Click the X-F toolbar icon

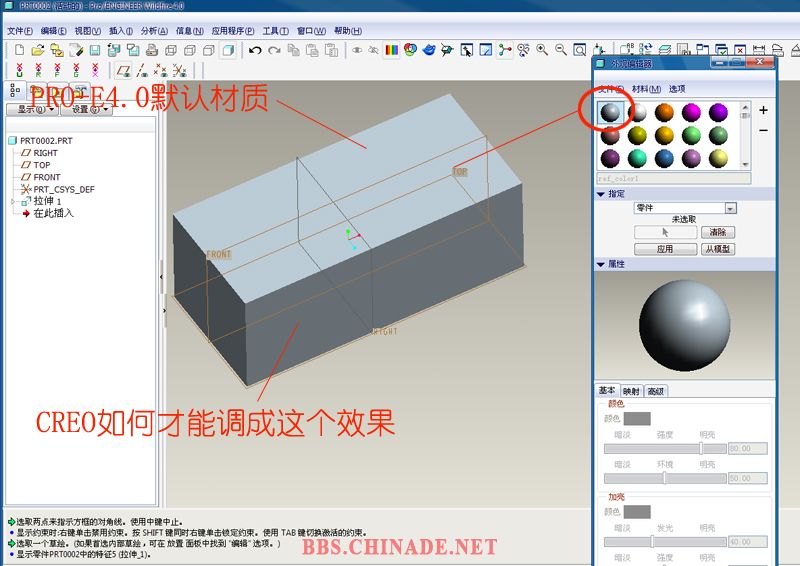coord(57,70)
